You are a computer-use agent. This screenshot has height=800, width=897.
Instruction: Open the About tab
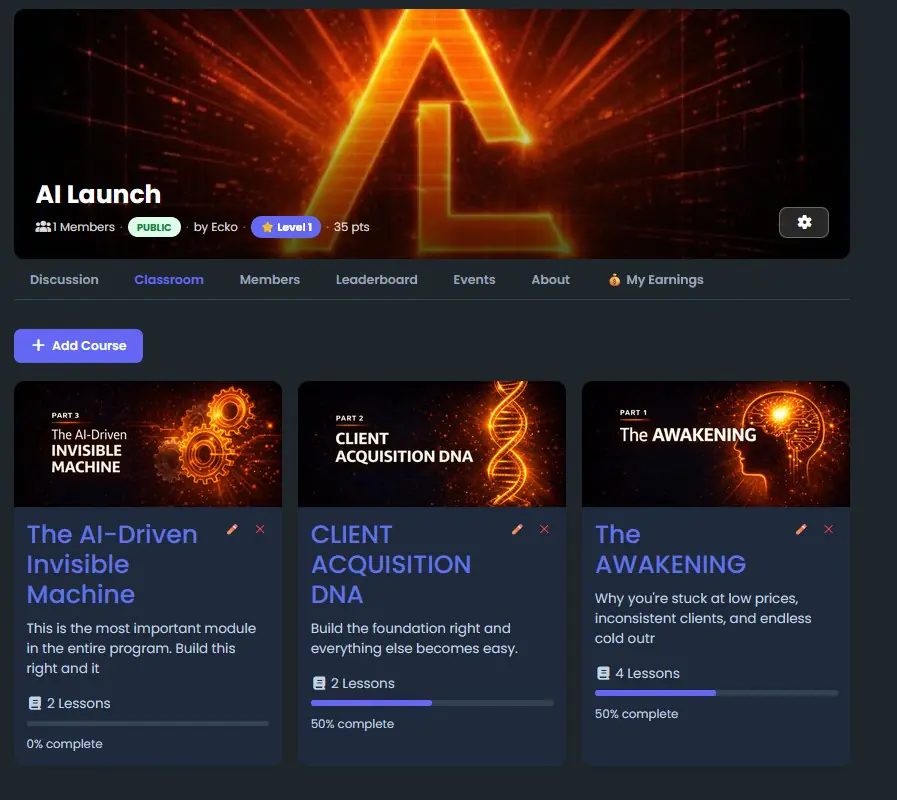pyautogui.click(x=550, y=280)
